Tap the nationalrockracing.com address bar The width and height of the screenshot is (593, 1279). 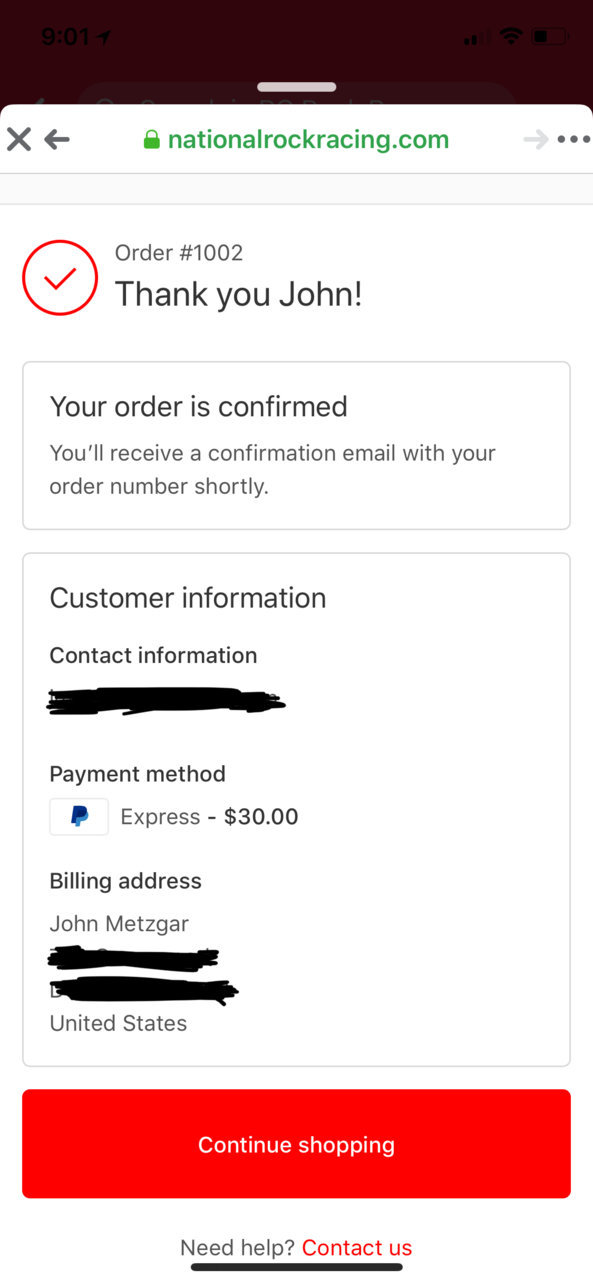click(296, 139)
